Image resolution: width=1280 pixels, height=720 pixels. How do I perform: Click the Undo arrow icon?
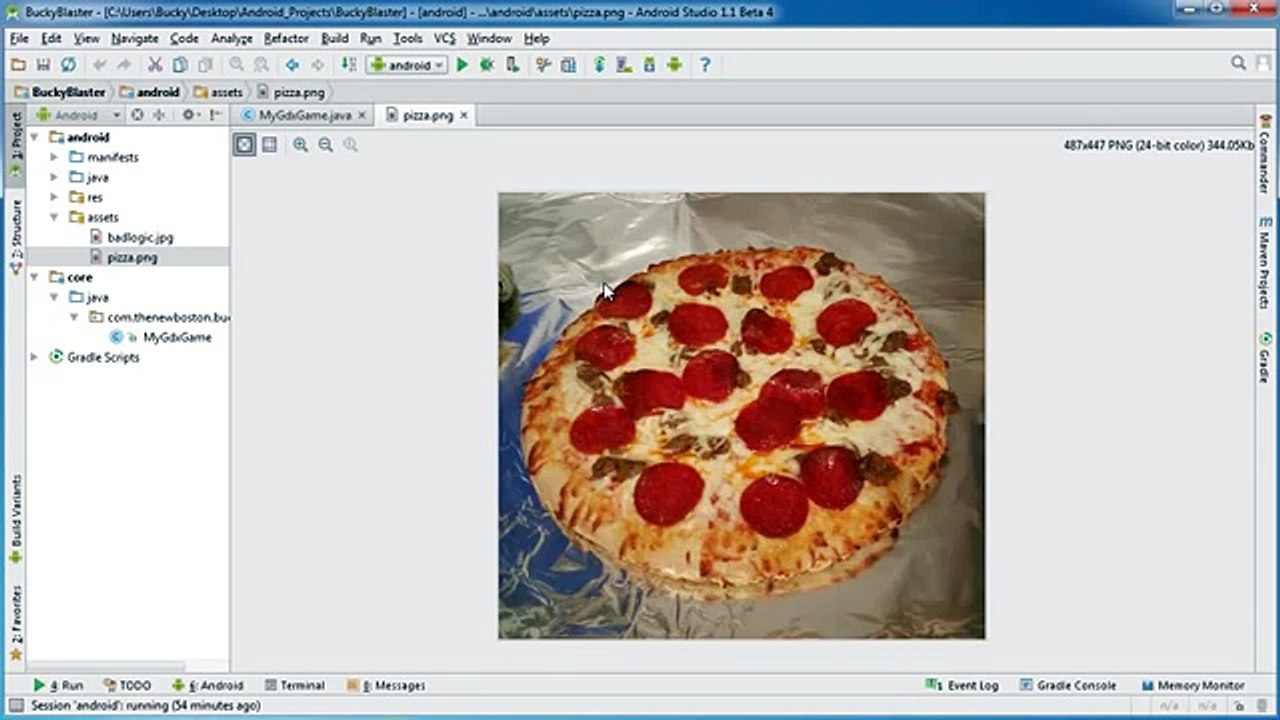coord(99,65)
